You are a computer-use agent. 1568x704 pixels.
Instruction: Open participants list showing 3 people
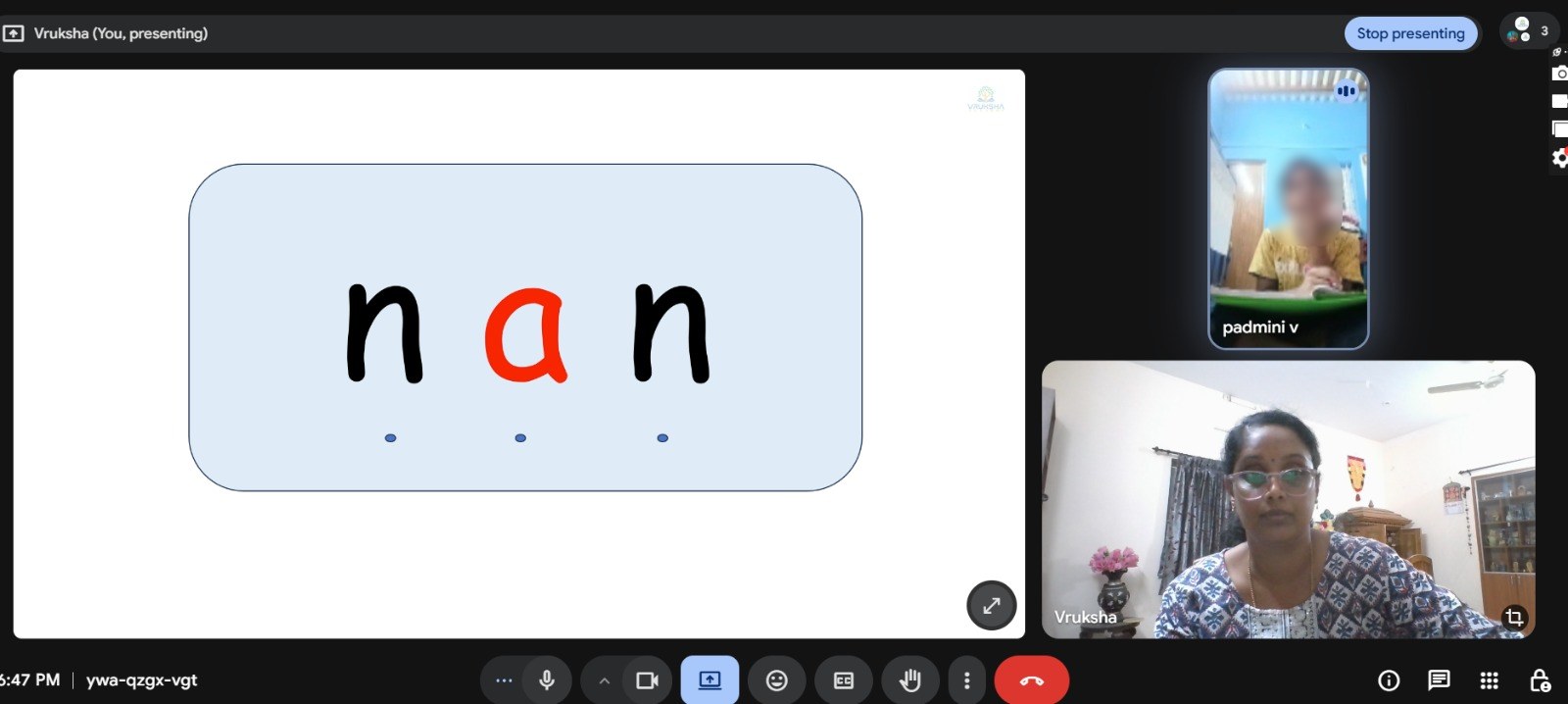coord(1529,31)
